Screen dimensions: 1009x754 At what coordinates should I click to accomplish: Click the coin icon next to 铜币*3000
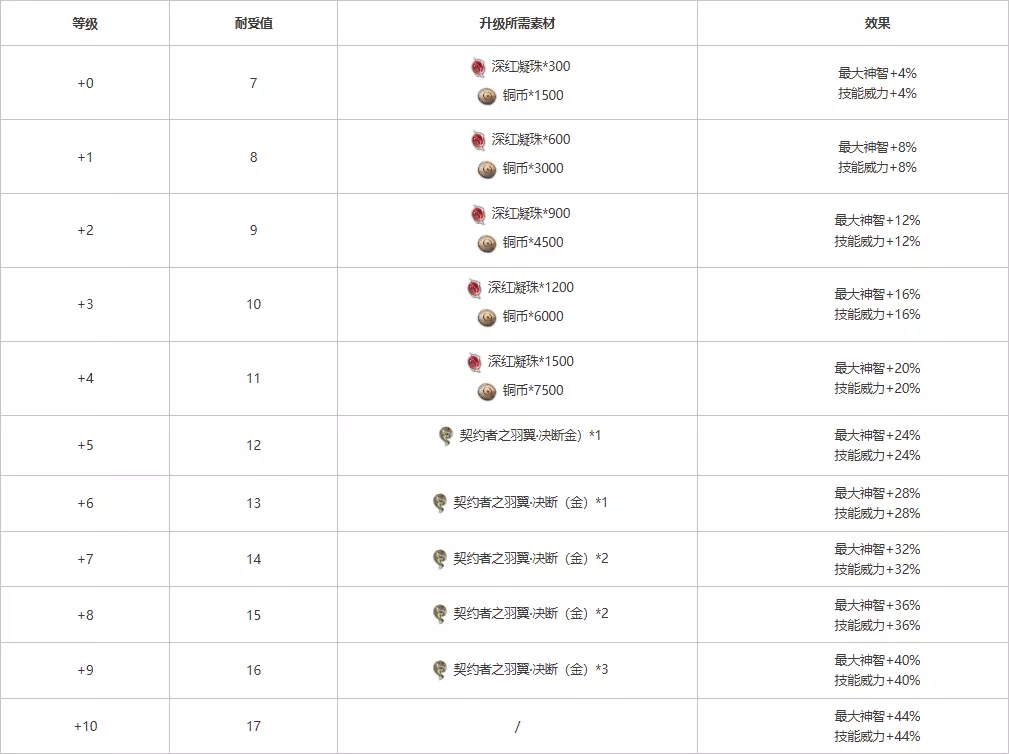pyautogui.click(x=487, y=169)
